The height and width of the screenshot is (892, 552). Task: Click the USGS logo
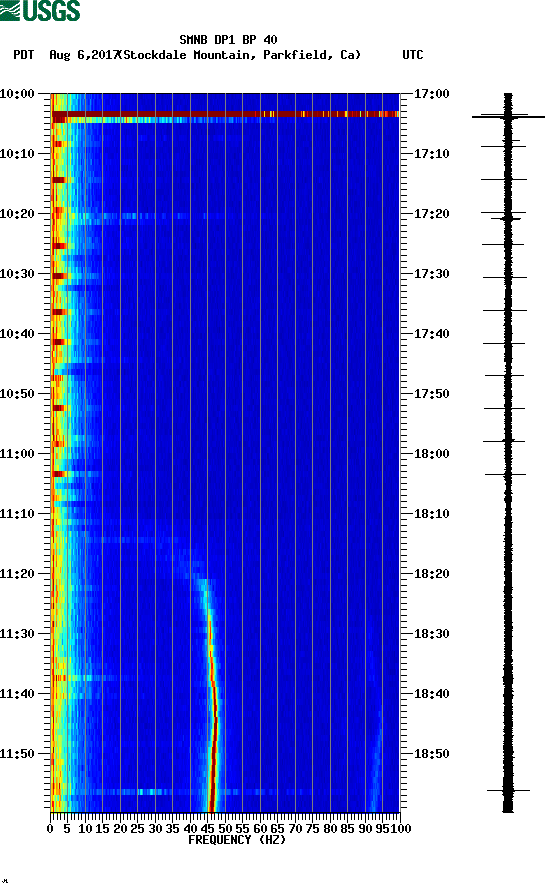click(x=40, y=10)
